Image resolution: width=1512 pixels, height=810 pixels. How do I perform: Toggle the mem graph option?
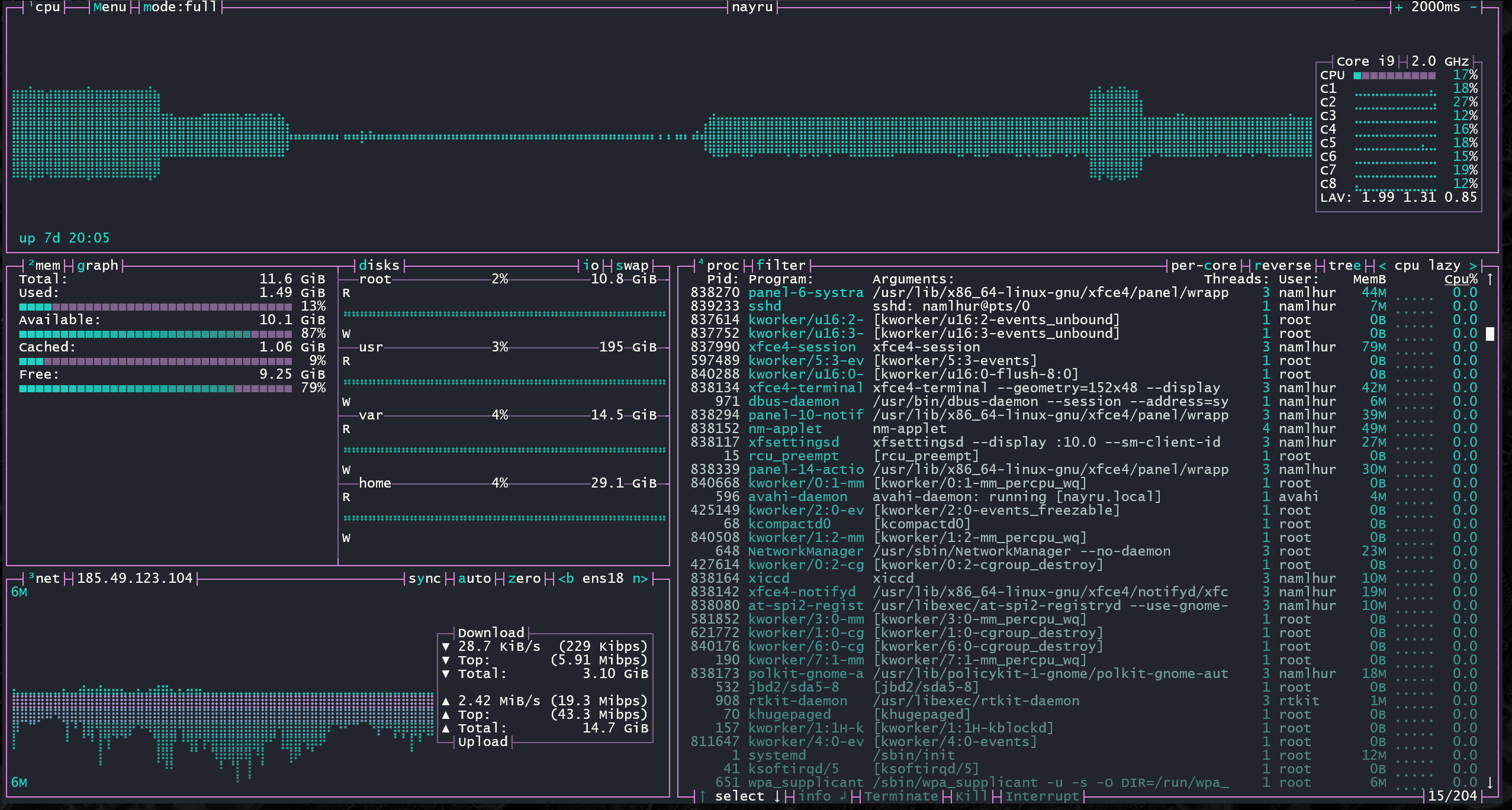(98, 266)
